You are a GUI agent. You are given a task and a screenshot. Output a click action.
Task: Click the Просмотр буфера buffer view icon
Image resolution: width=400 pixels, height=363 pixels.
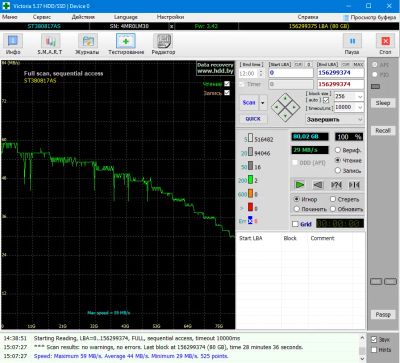(x=346, y=17)
